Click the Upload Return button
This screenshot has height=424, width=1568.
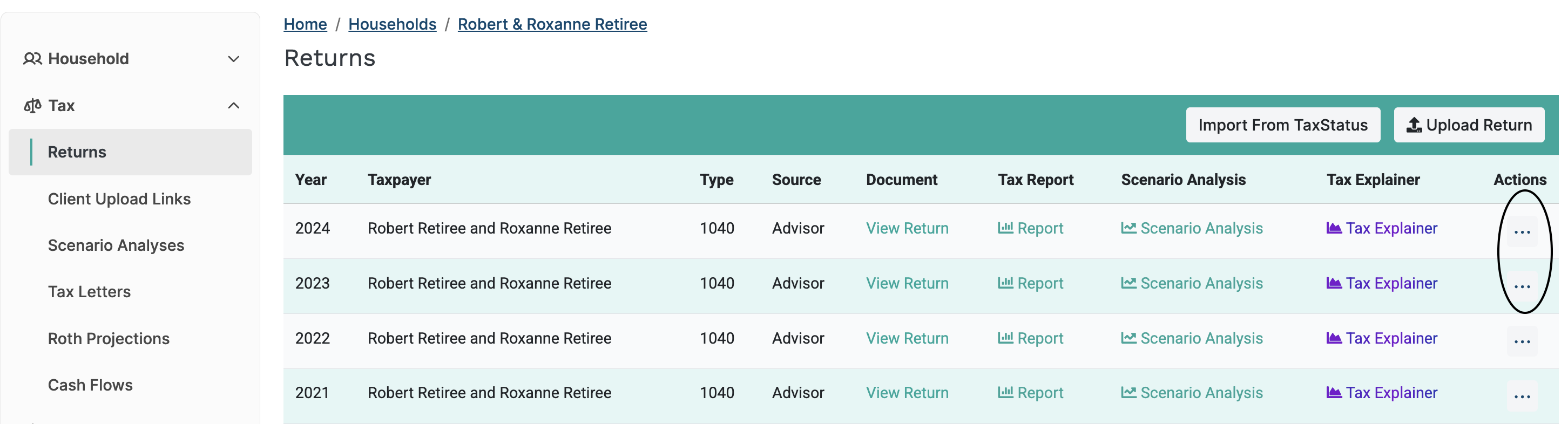coord(1469,125)
